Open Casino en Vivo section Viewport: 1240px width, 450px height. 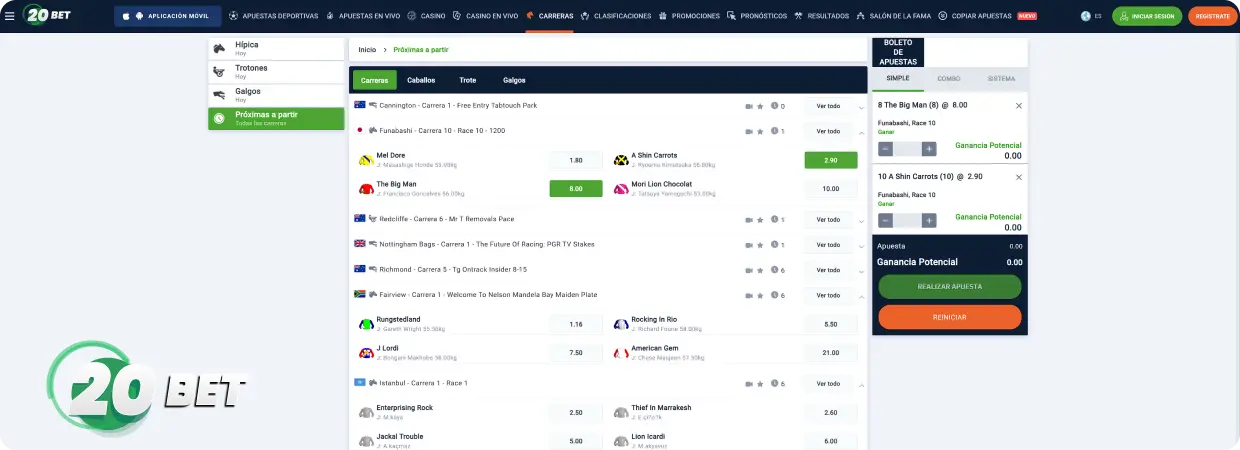[485, 16]
